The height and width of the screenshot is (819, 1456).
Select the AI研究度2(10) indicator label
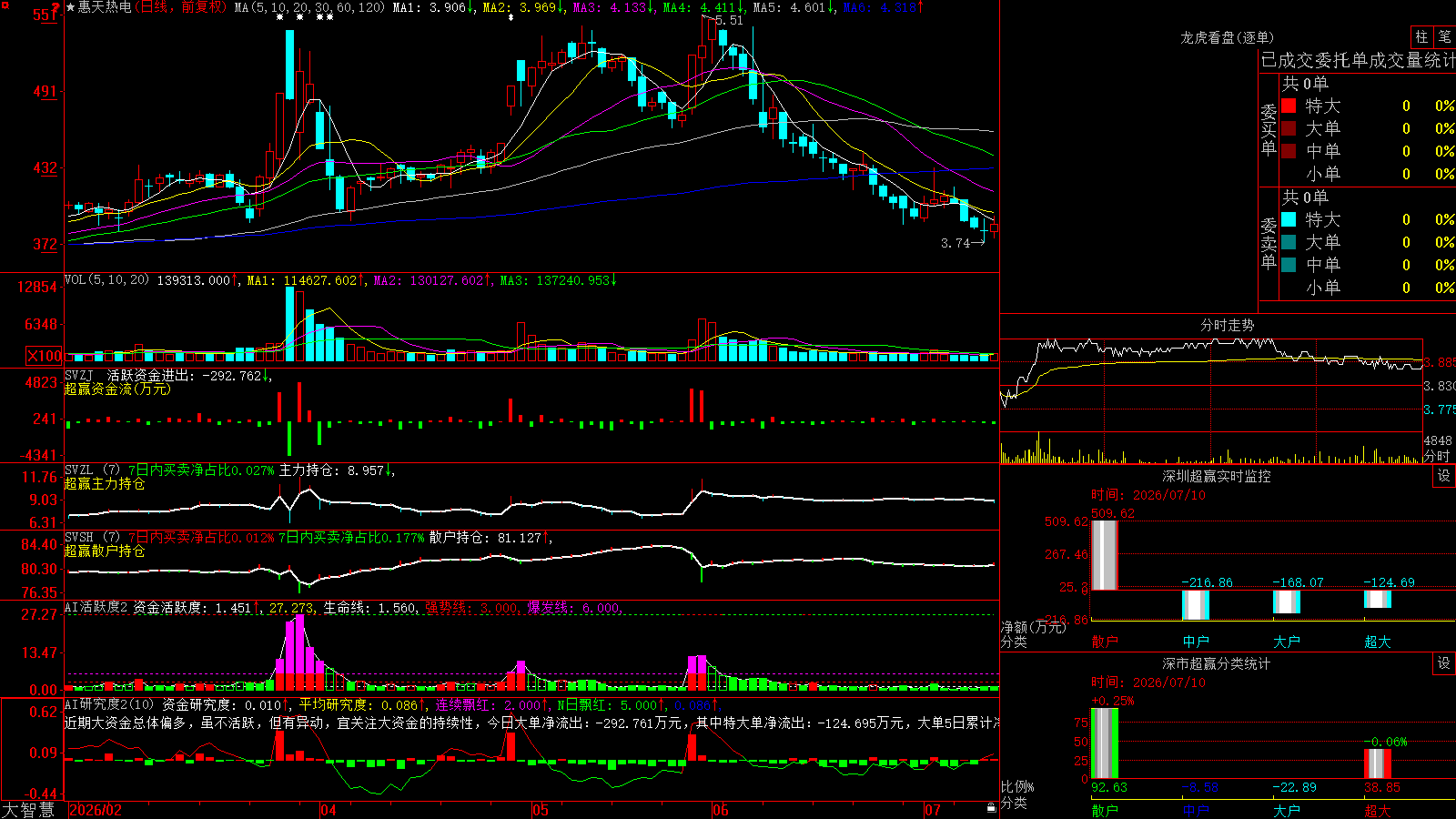pyautogui.click(x=109, y=704)
